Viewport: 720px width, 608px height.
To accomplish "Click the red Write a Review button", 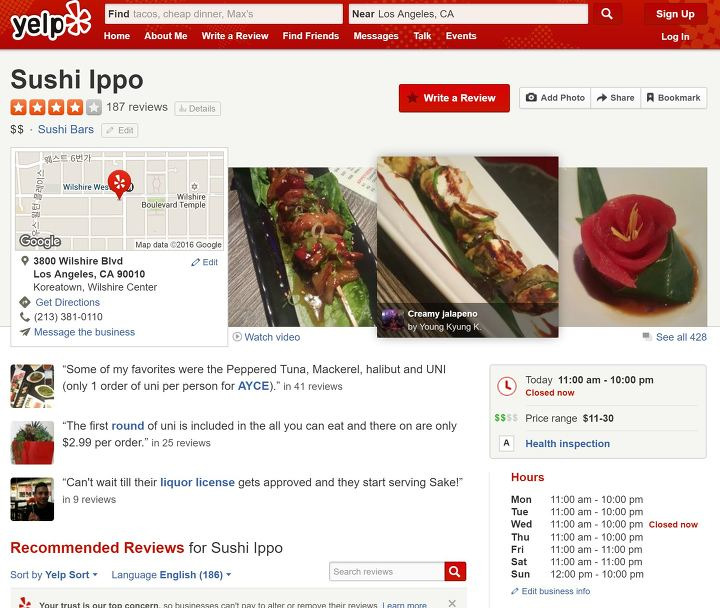I will (x=454, y=98).
